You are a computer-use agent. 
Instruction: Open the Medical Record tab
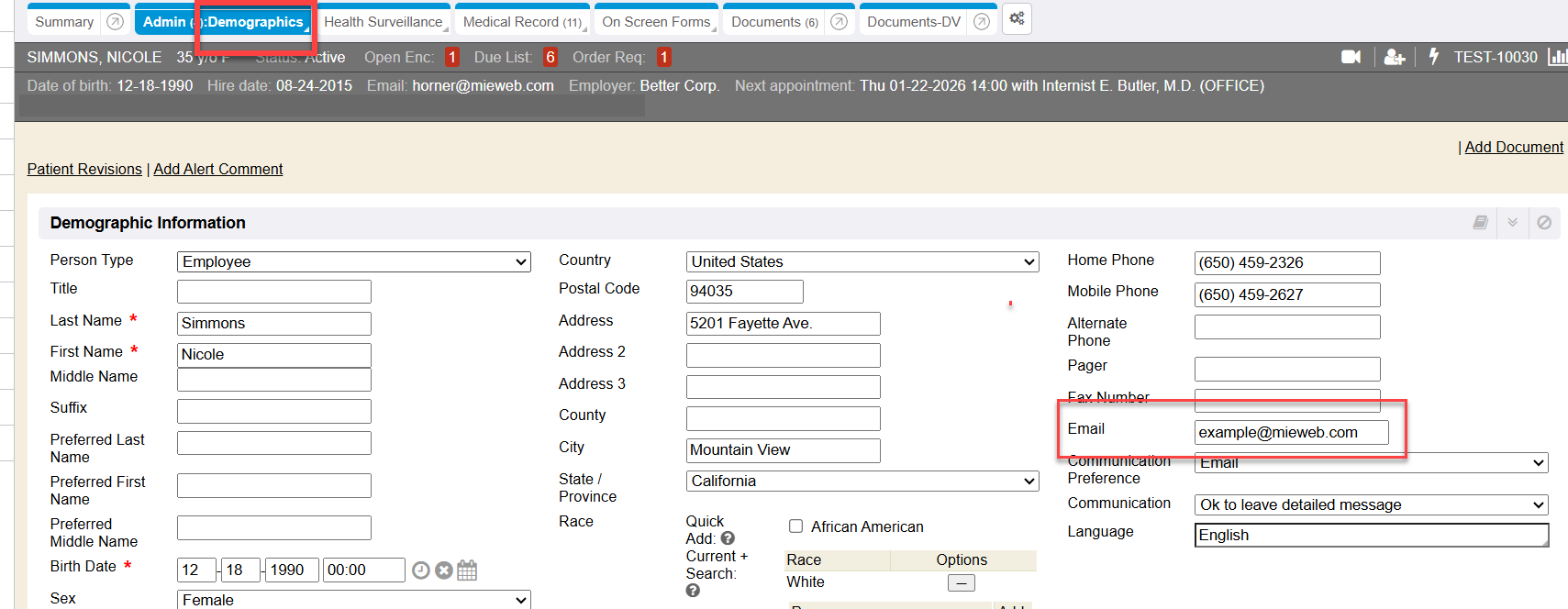(x=521, y=22)
